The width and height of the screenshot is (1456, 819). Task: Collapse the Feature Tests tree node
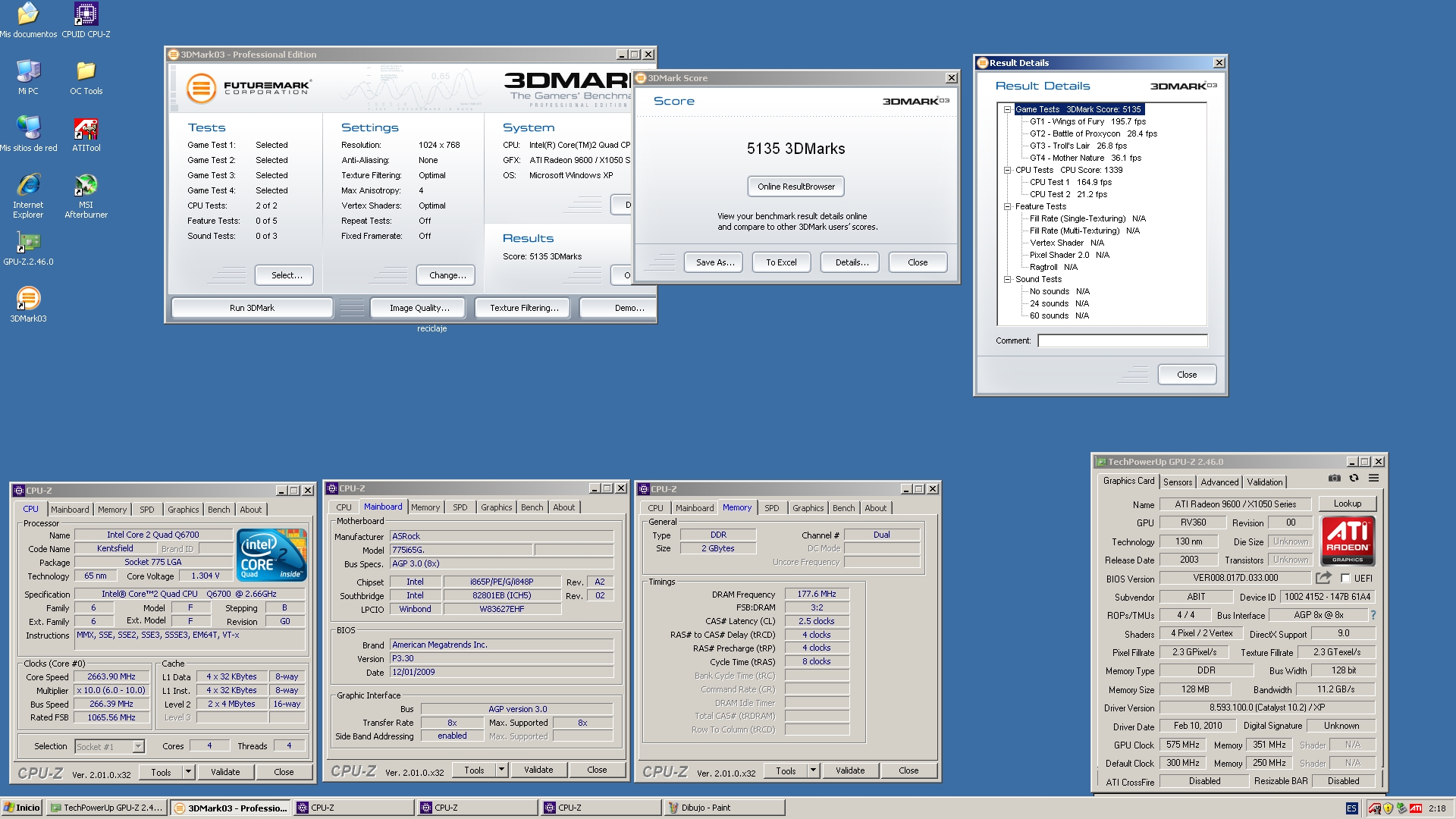click(1007, 206)
